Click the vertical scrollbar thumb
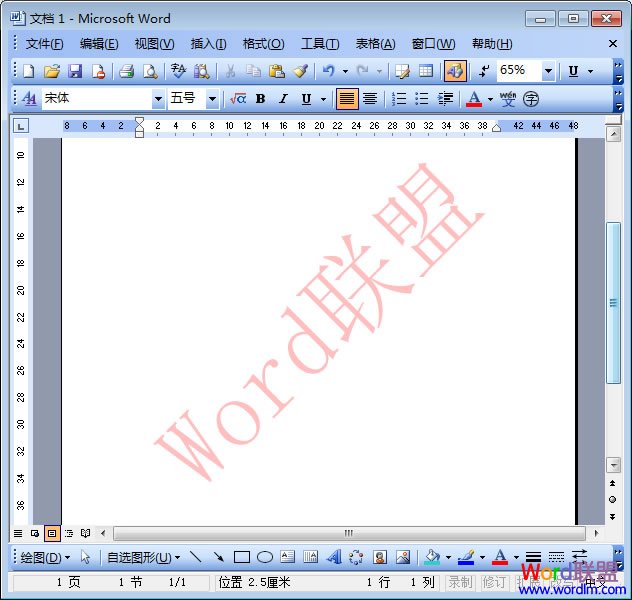Image resolution: width=632 pixels, height=600 pixels. (x=613, y=303)
